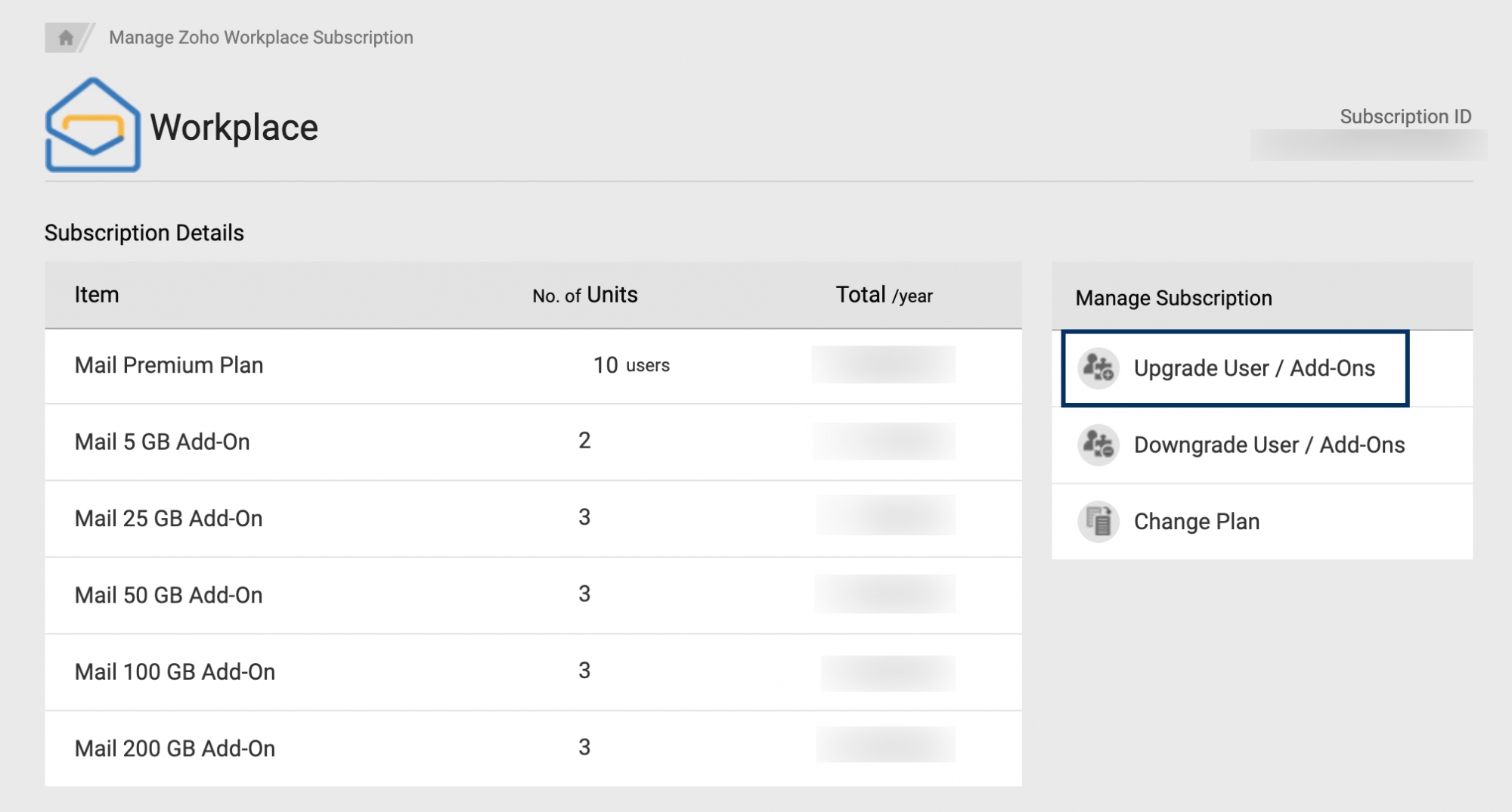Select the Mail 50 GB Add-On item
The width and height of the screenshot is (1512, 812).
169,595
